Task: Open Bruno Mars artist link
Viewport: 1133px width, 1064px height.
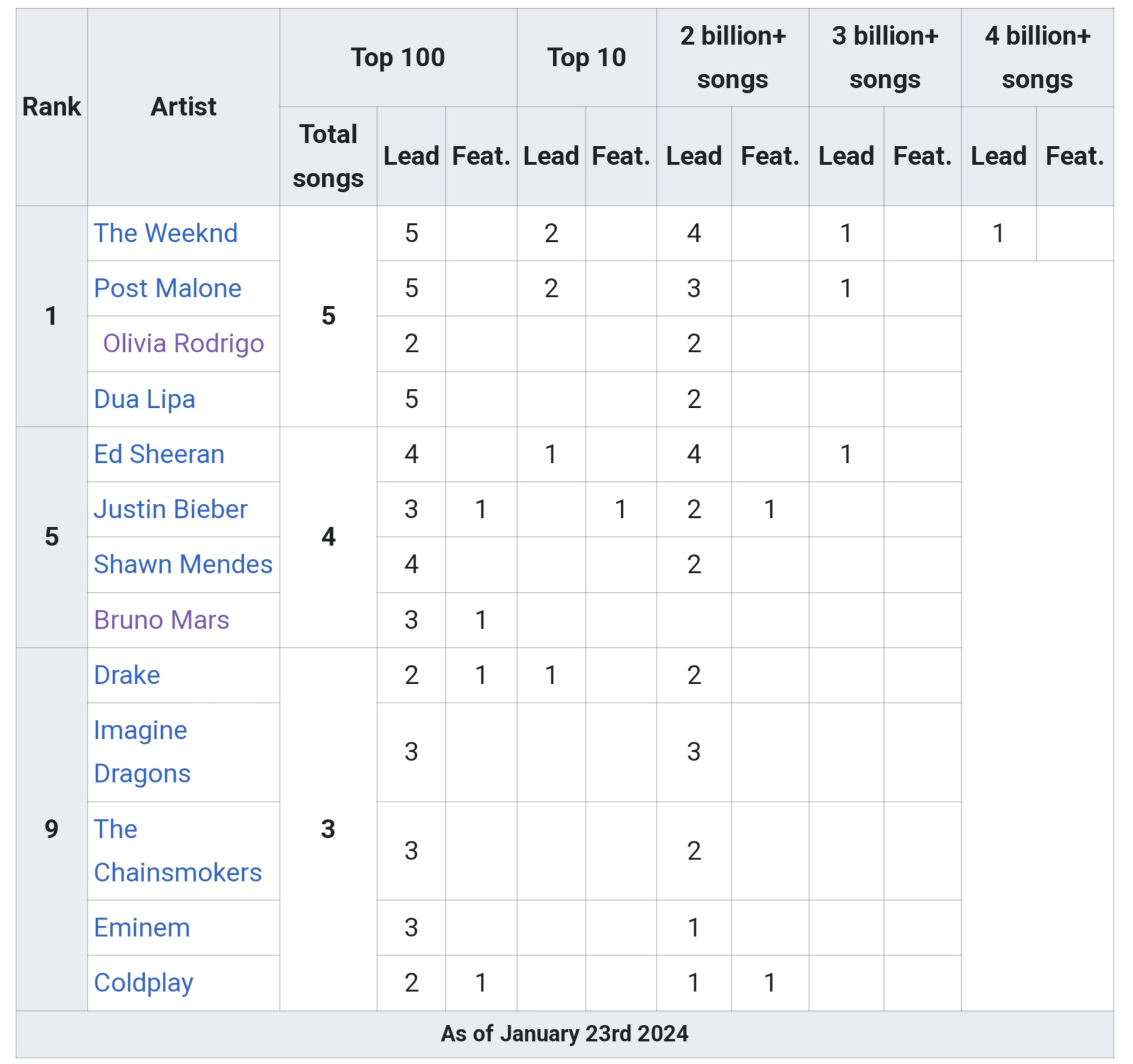Action: click(161, 620)
